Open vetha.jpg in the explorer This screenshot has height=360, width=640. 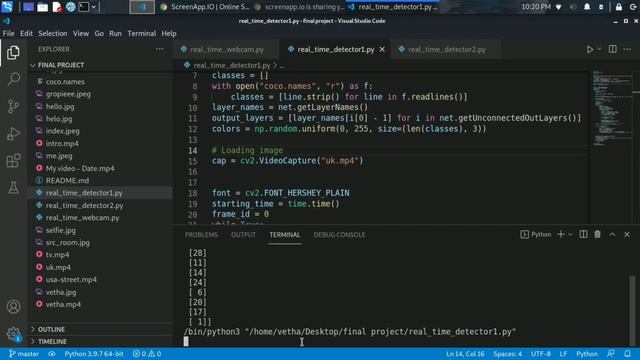click(100, 292)
